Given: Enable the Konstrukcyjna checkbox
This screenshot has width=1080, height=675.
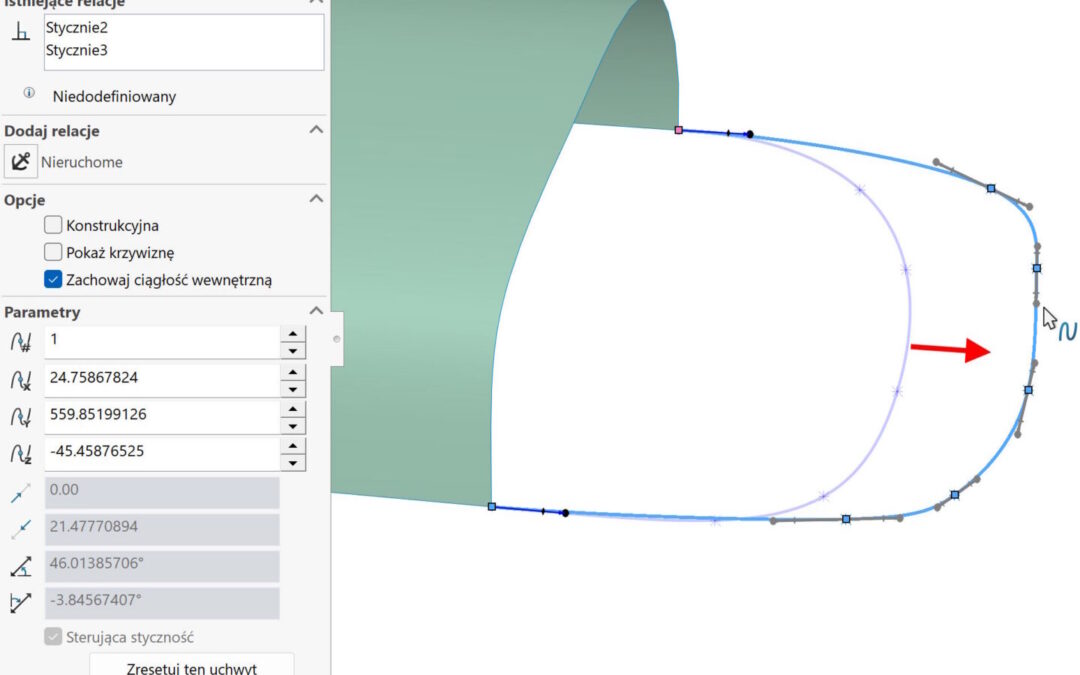Looking at the screenshot, I should click(x=54, y=226).
